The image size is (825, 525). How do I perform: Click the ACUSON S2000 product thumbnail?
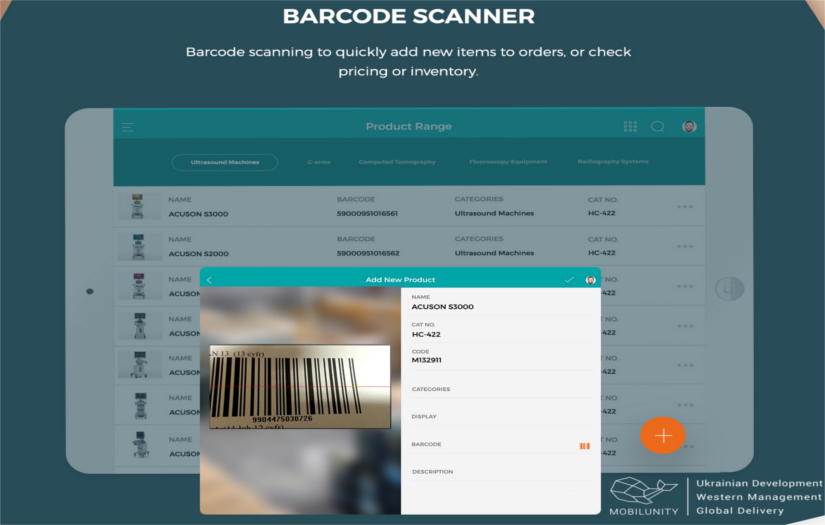(x=138, y=246)
